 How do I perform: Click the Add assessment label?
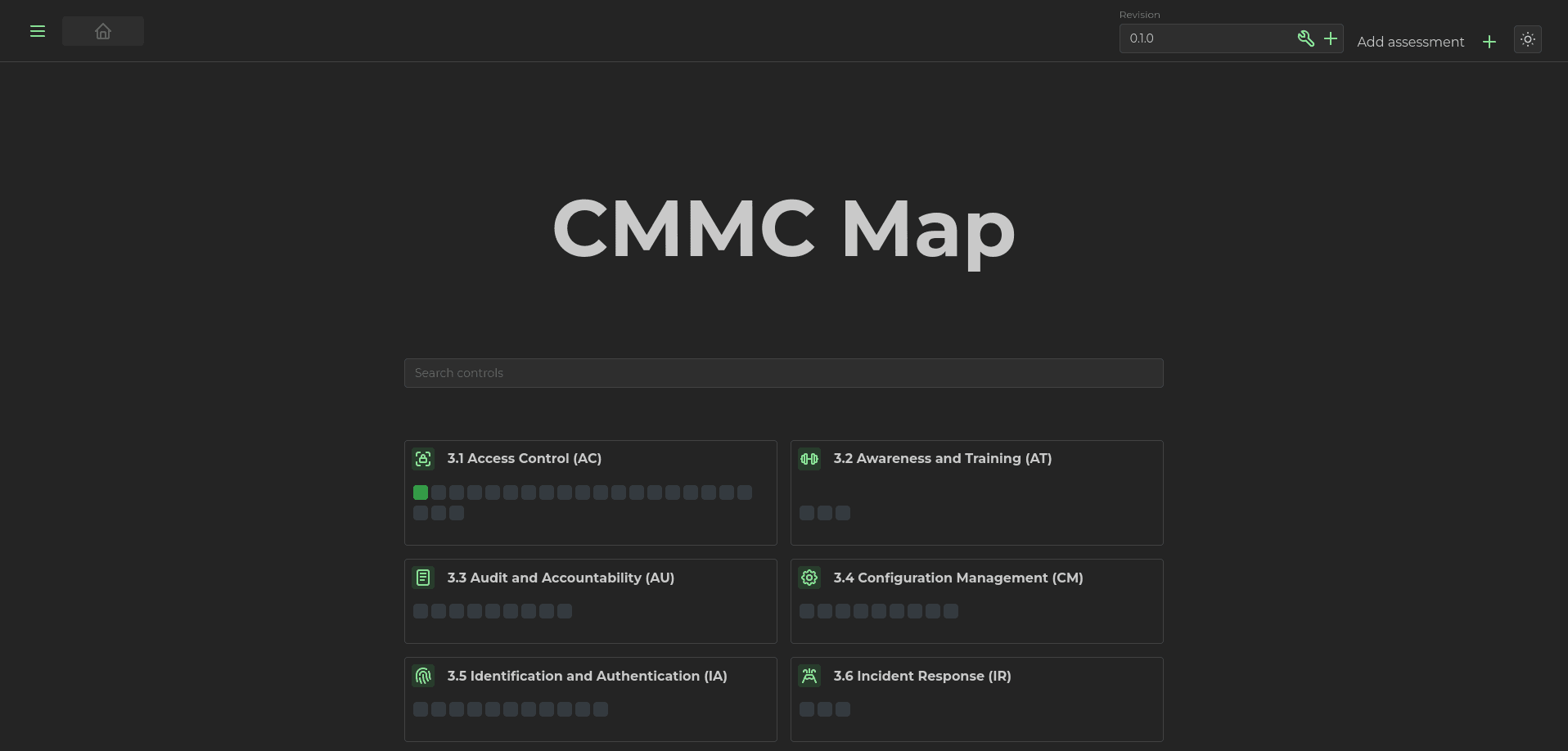click(1410, 42)
